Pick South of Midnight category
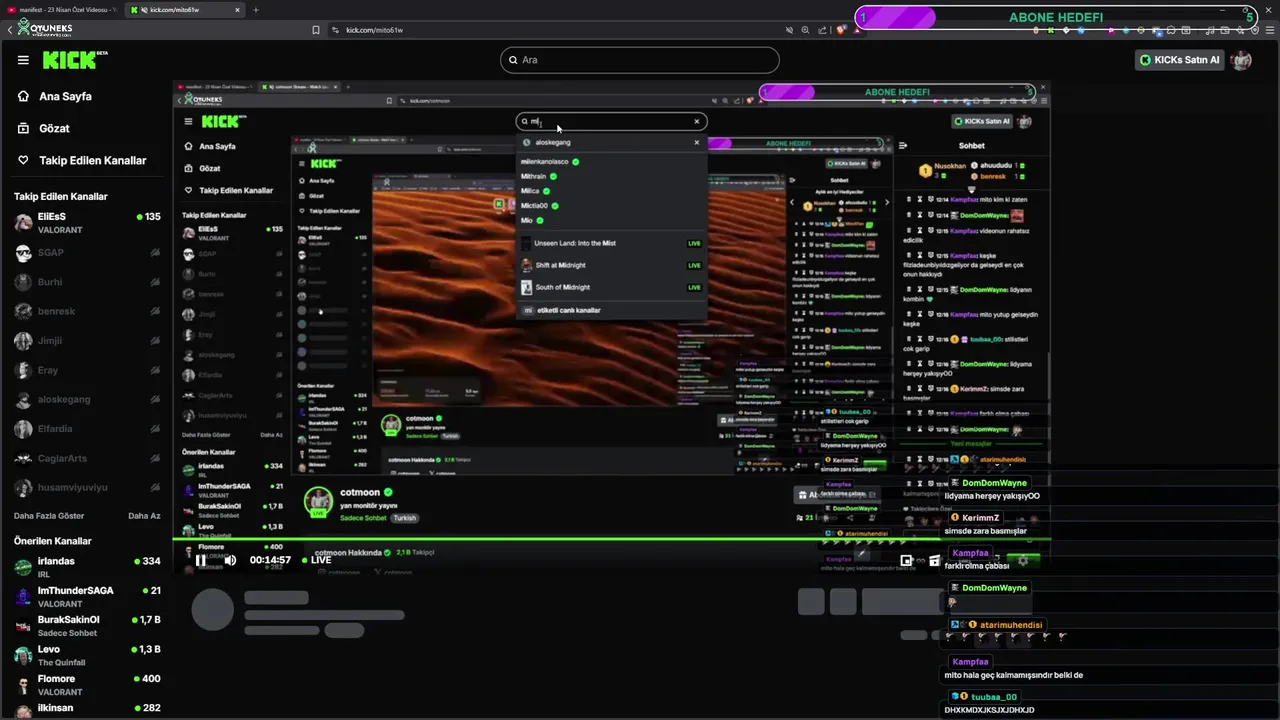1280x720 pixels. tap(611, 287)
